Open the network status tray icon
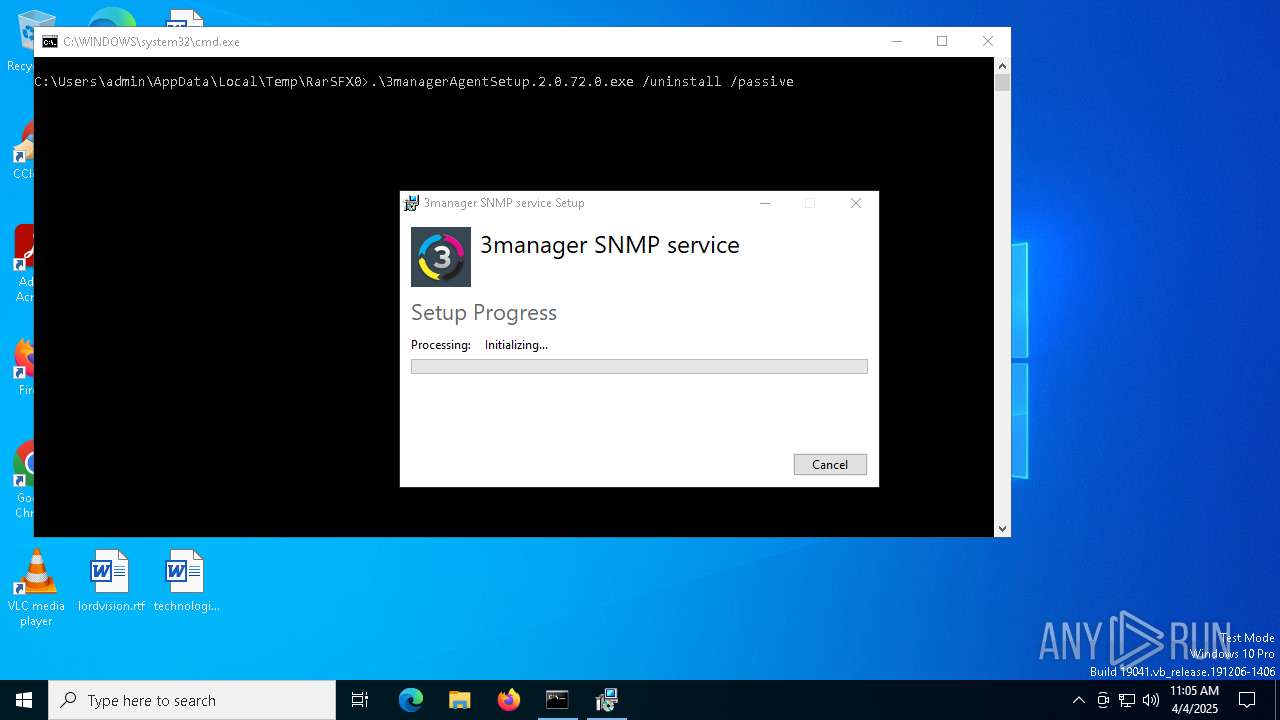1280x720 pixels. 1127,700
